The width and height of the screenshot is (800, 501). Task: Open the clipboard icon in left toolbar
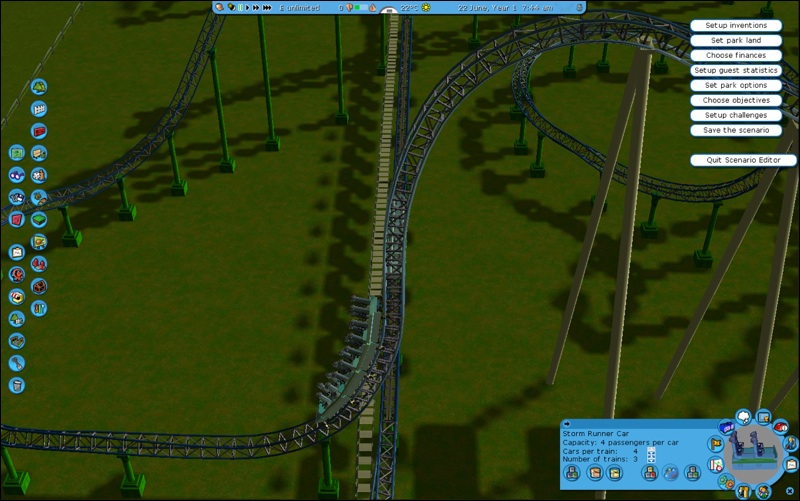coord(17,252)
